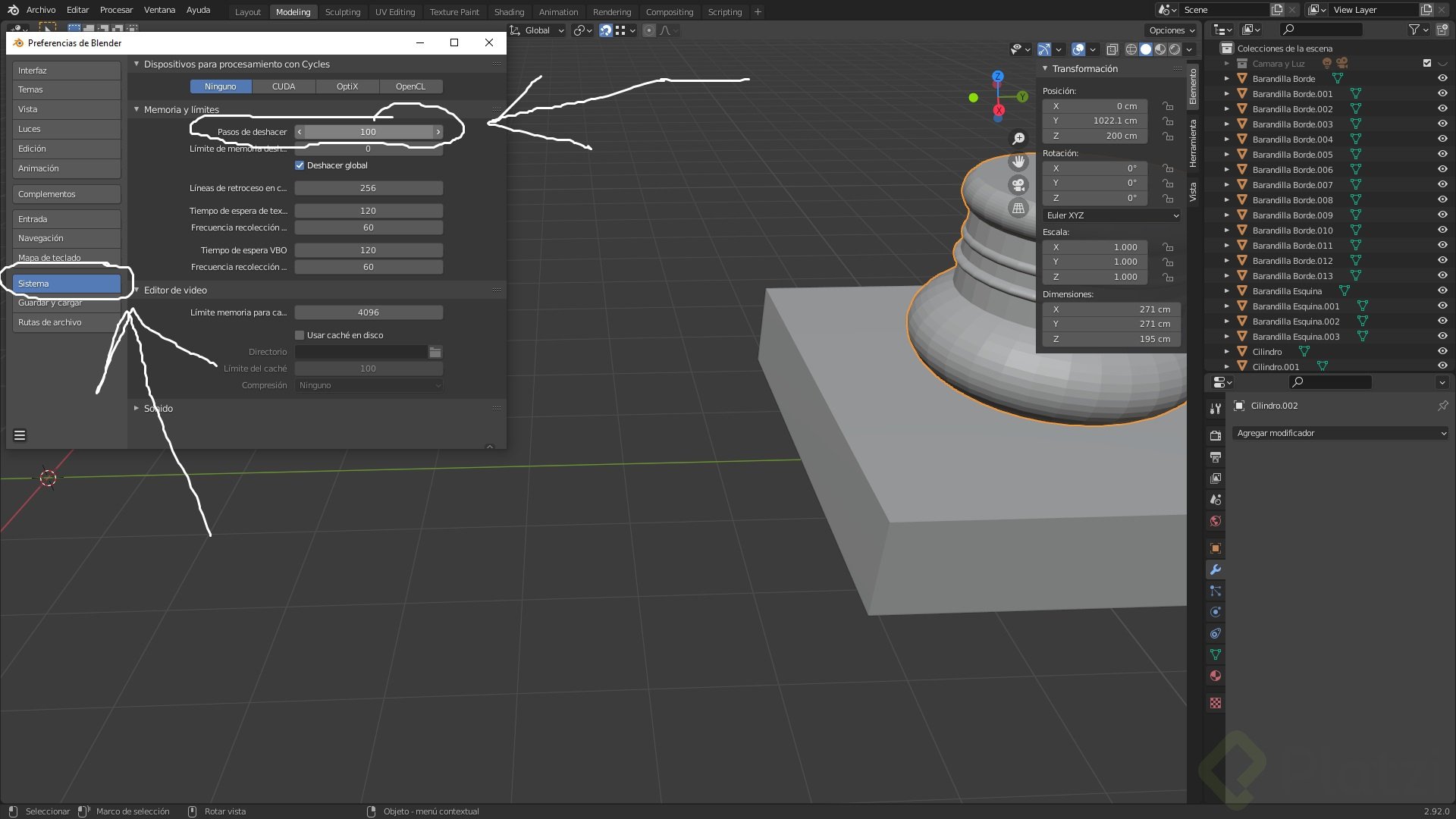Switch to the Sculpting workspace tab
The image size is (1456, 819).
[x=343, y=12]
